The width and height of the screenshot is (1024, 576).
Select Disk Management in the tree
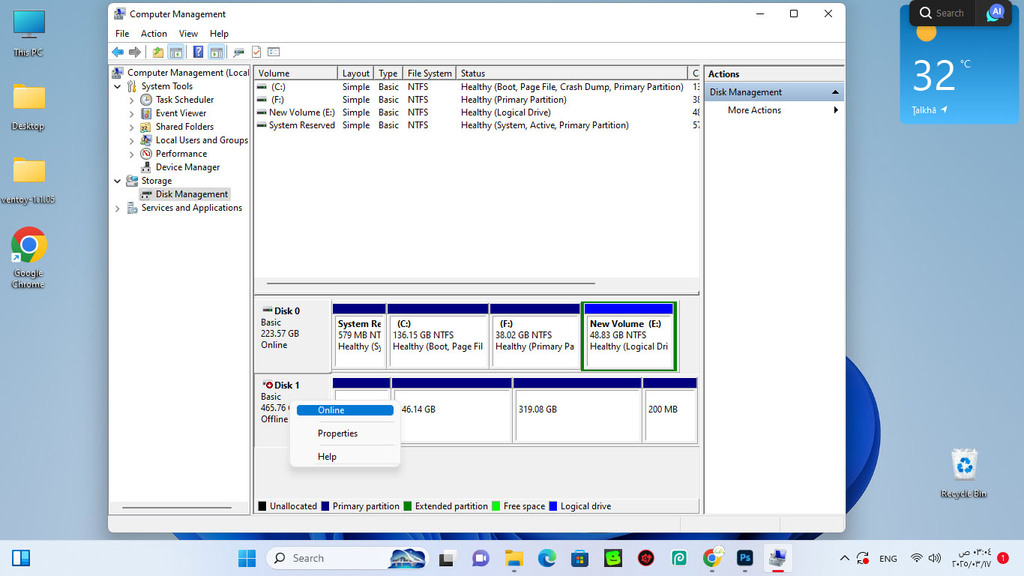185,194
